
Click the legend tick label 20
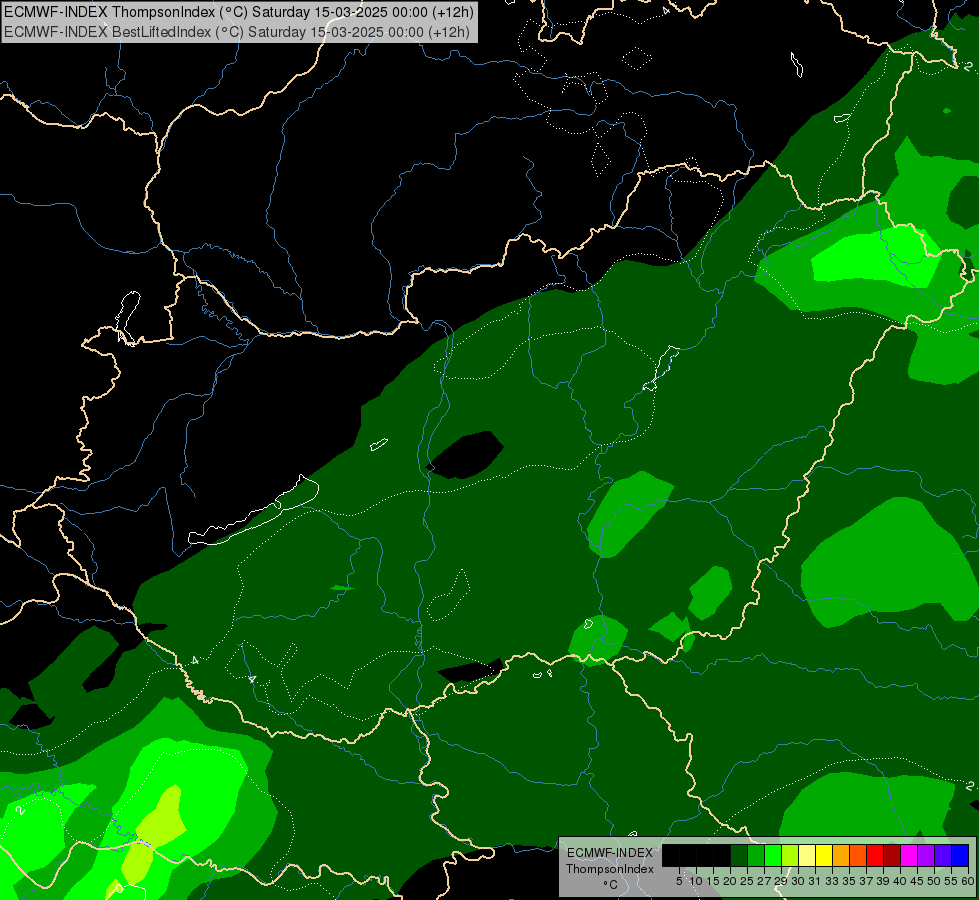pyautogui.click(x=731, y=881)
